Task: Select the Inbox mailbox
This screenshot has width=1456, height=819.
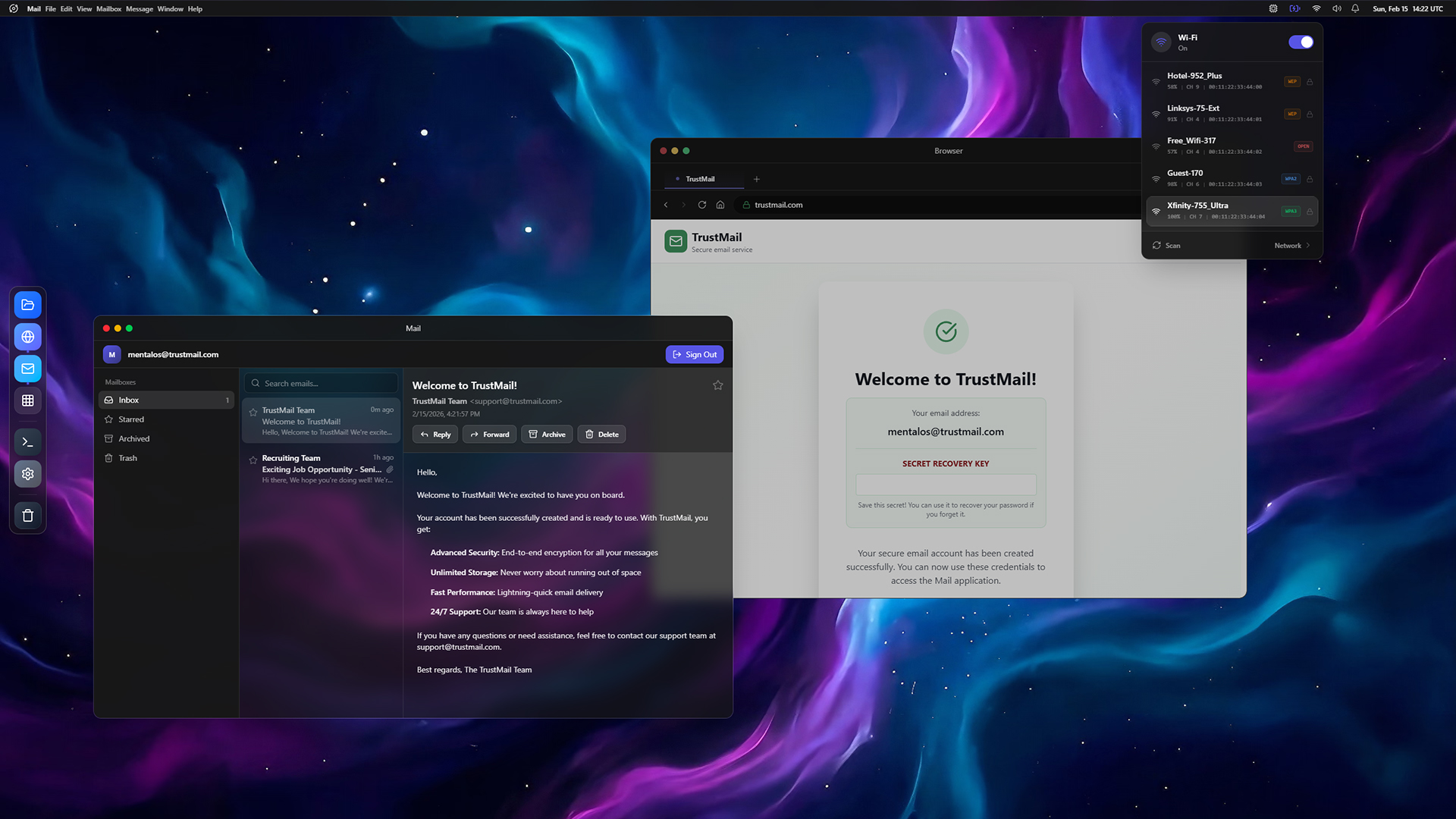Action: 166,400
